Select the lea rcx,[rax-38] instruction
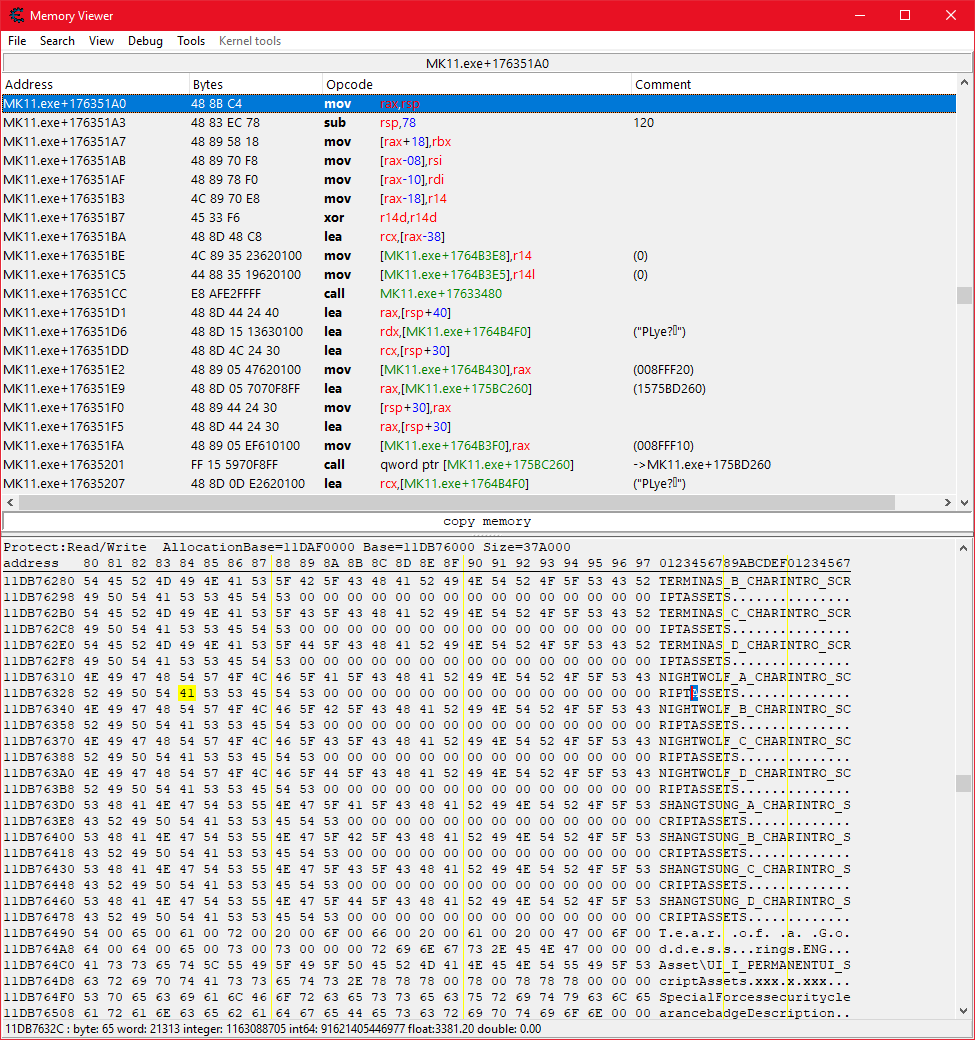This screenshot has width=975, height=1040. pos(479,237)
